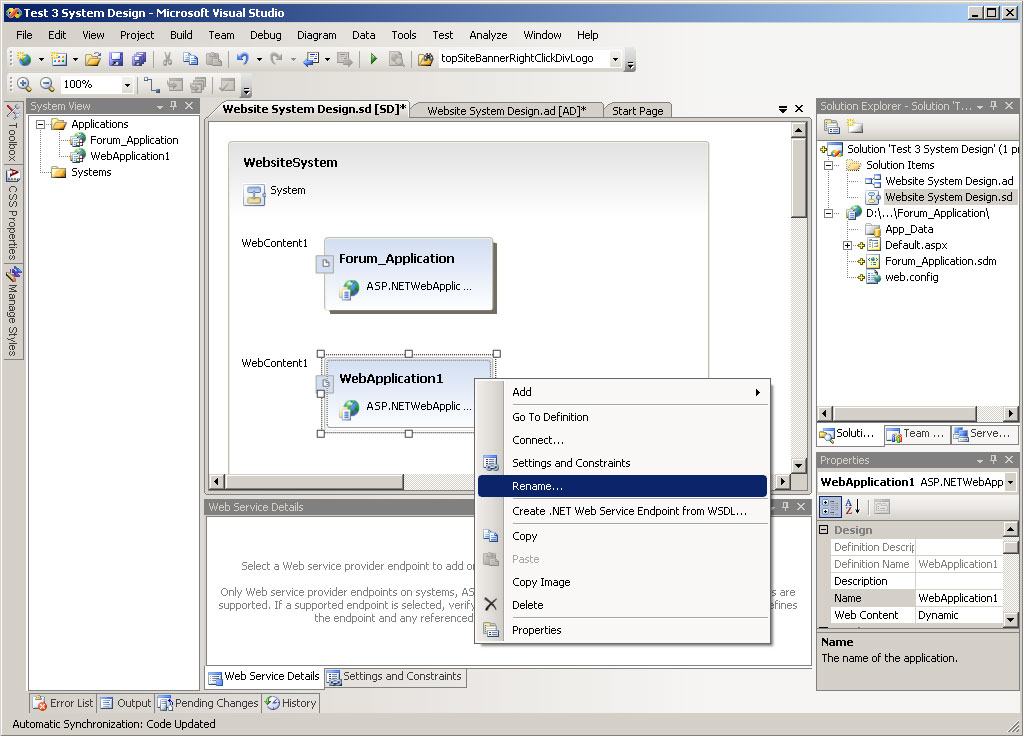Click the Solution Explorer horizontal scrollbar thumb
This screenshot has width=1023, height=736.
click(904, 413)
